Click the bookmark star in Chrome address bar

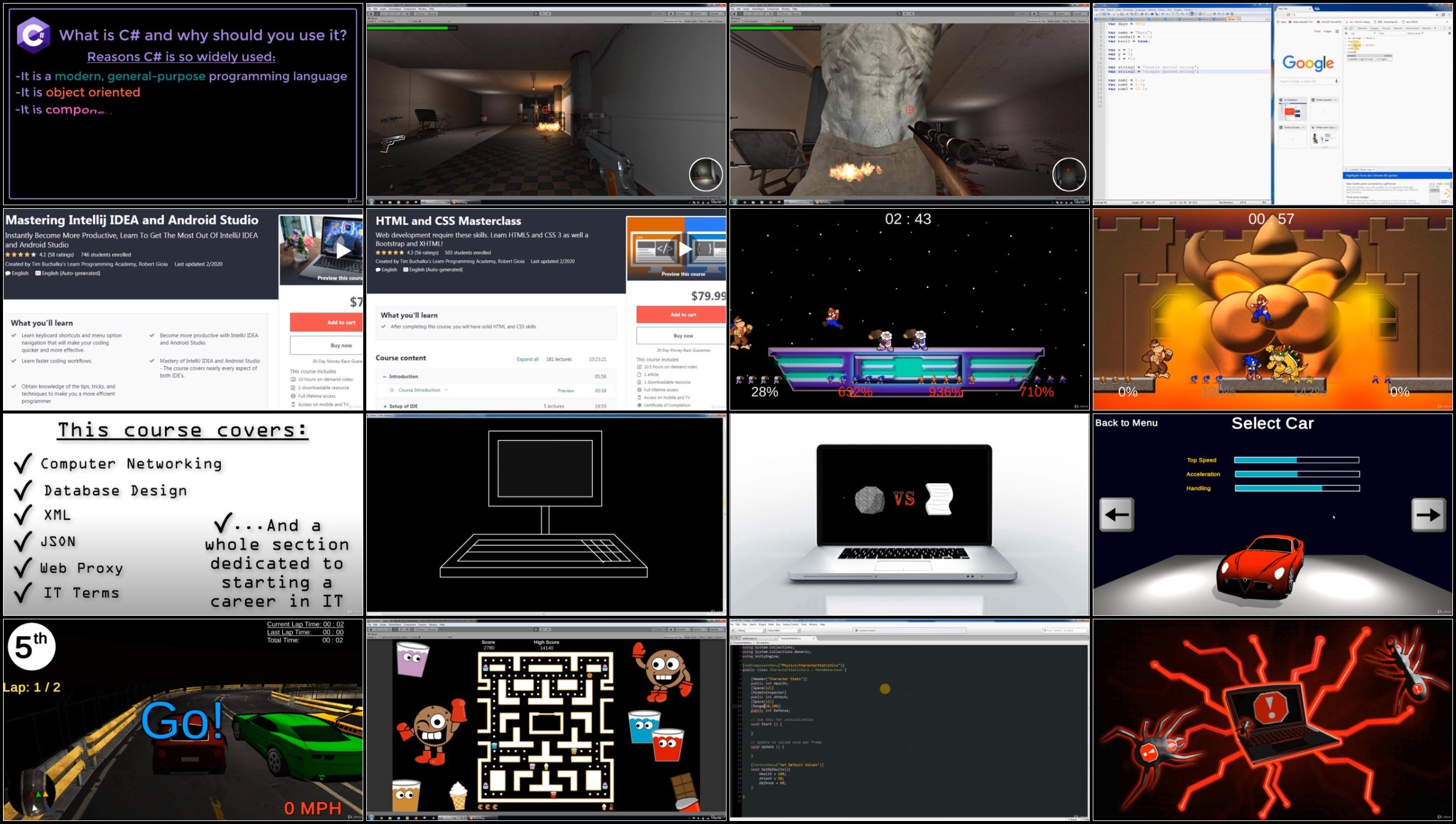[1437, 14]
